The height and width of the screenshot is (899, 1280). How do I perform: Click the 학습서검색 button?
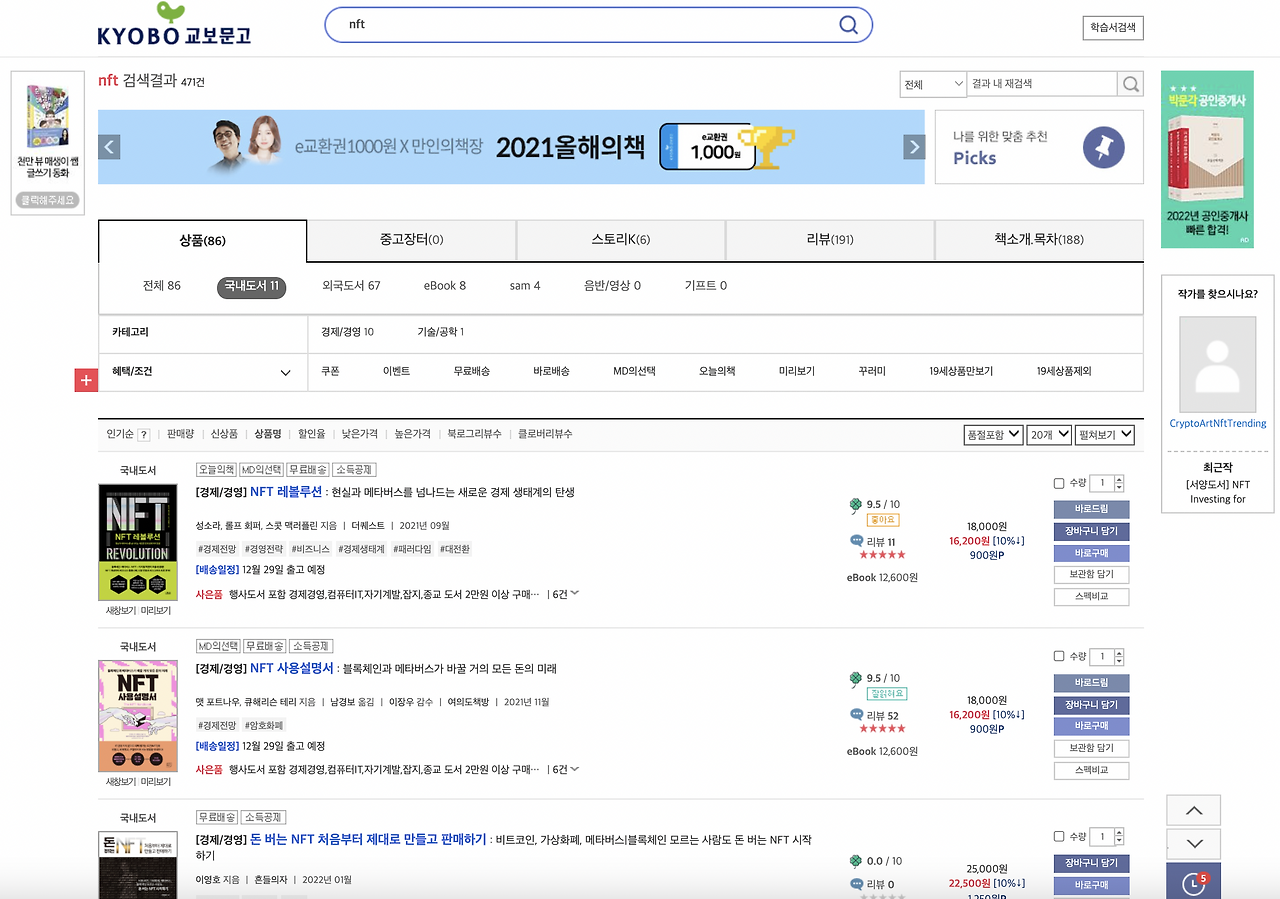pos(1112,28)
